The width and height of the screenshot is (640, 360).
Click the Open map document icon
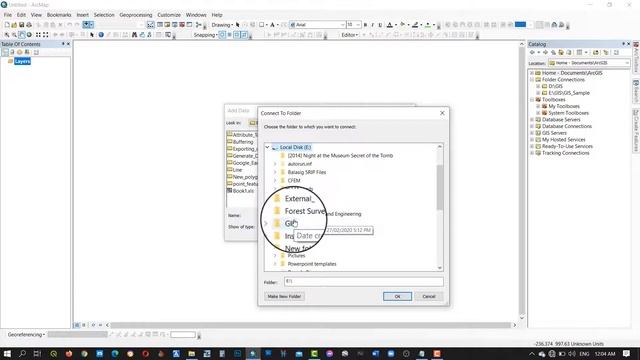(14, 25)
